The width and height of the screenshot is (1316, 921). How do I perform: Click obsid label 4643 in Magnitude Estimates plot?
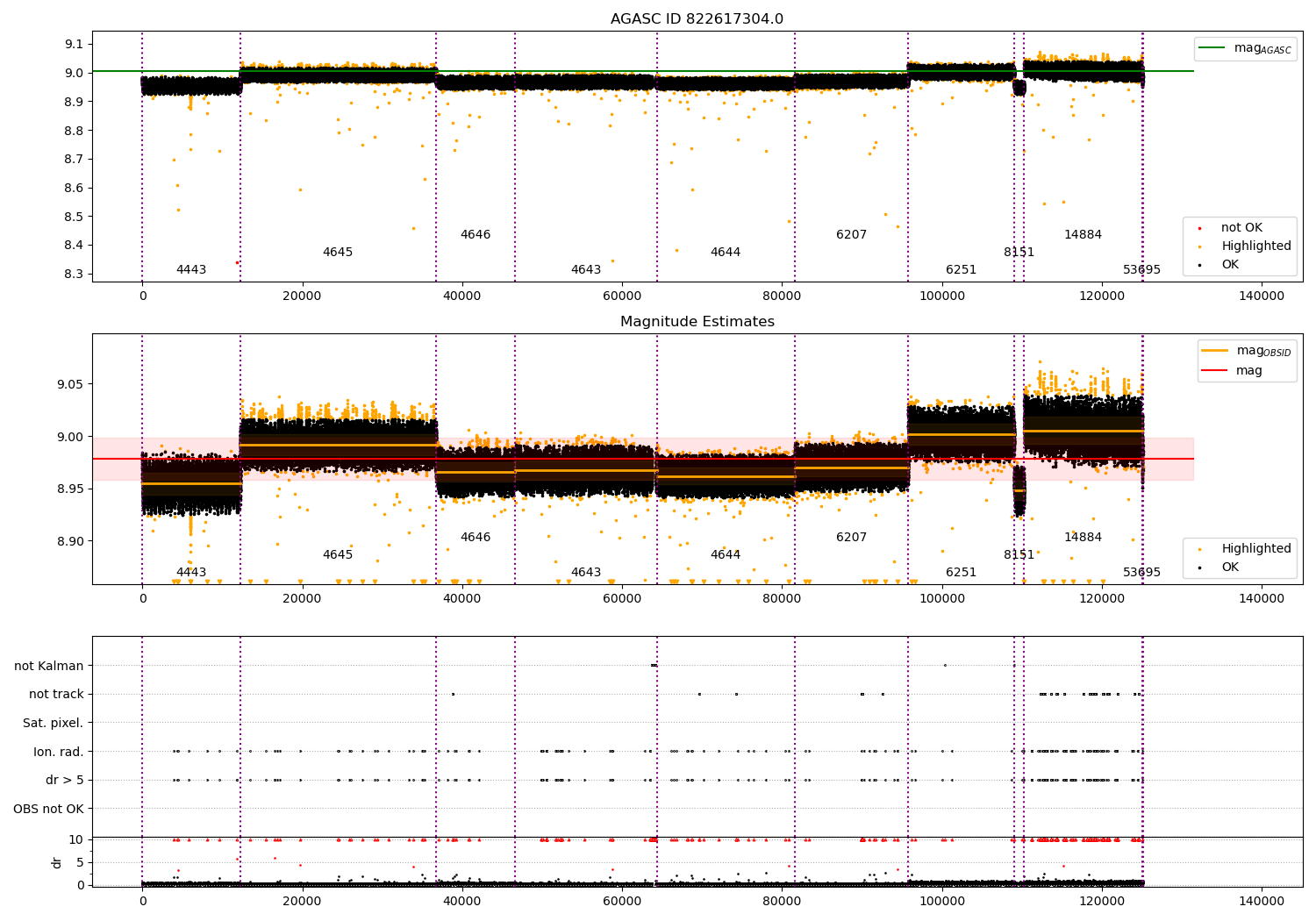(586, 573)
